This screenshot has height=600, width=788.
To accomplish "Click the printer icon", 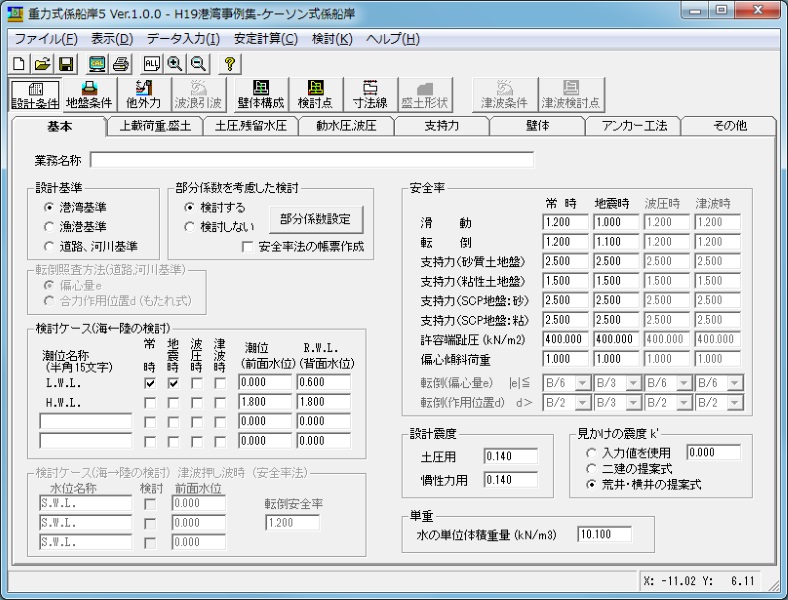I will pyautogui.click(x=121, y=64).
